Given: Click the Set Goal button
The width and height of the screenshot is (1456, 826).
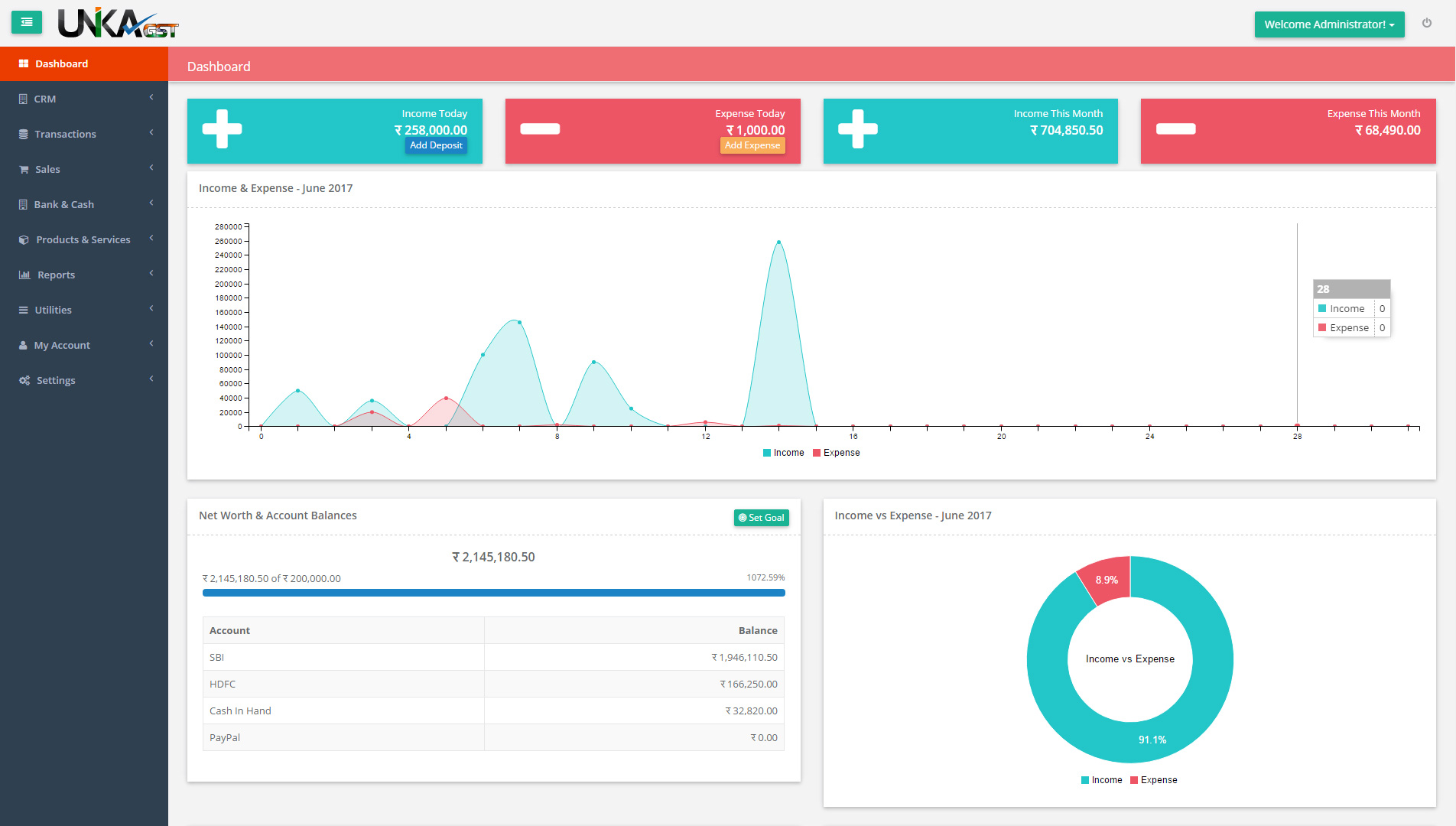Looking at the screenshot, I should (x=761, y=518).
